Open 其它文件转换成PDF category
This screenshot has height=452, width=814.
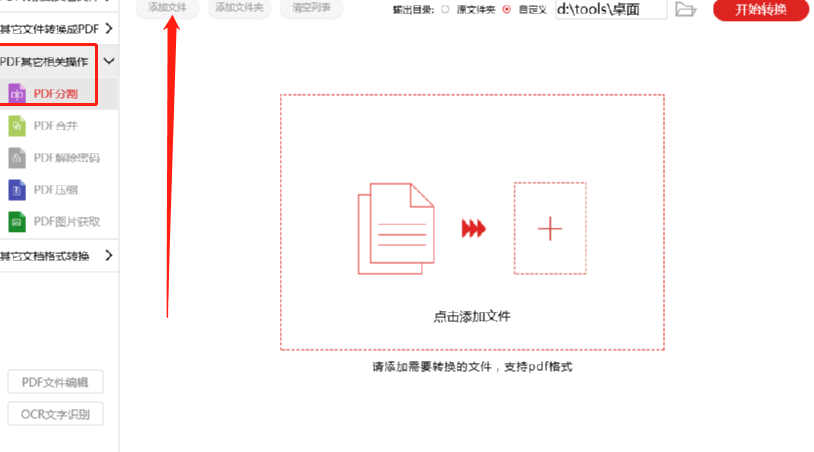click(x=49, y=29)
